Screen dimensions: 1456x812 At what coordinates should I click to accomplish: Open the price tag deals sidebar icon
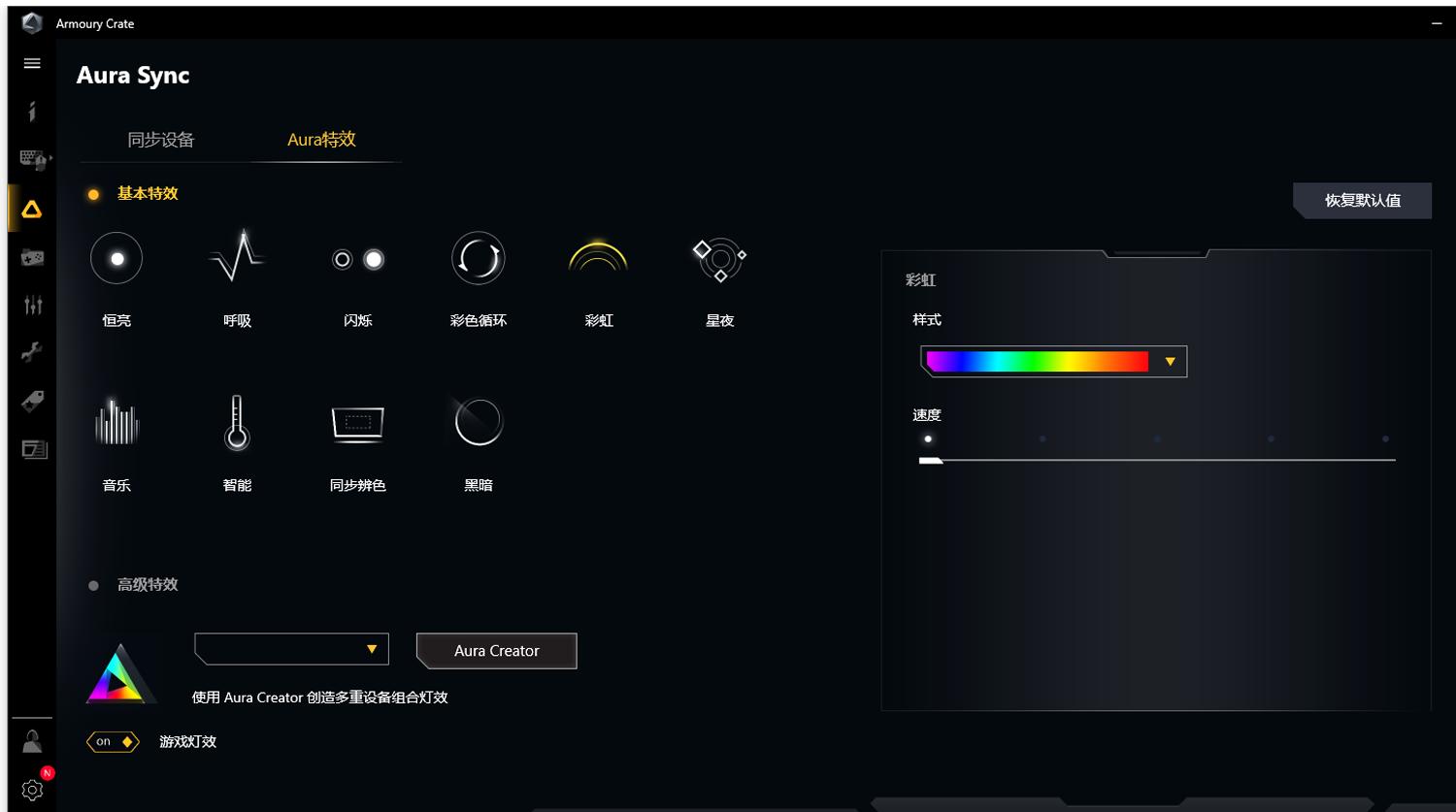[x=32, y=401]
